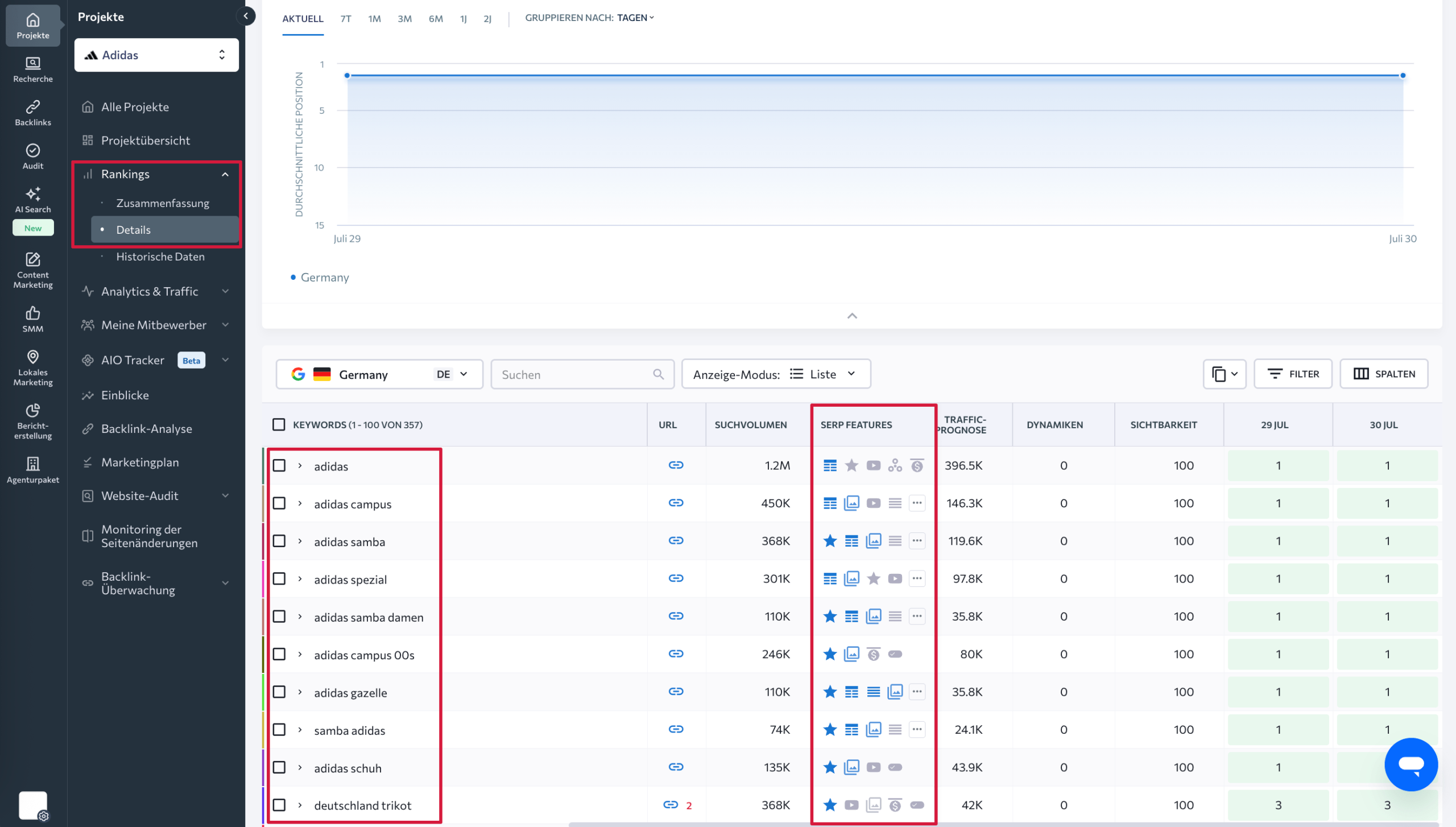This screenshot has width=1456, height=827.
Task: Click the URL link icon for adidas samba
Action: click(676, 540)
